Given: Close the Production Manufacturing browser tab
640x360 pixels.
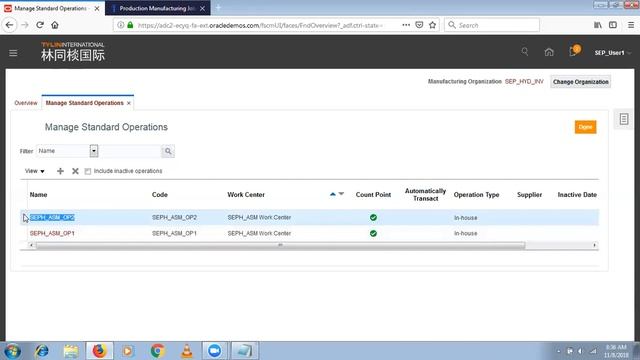Looking at the screenshot, I should [x=202, y=8].
